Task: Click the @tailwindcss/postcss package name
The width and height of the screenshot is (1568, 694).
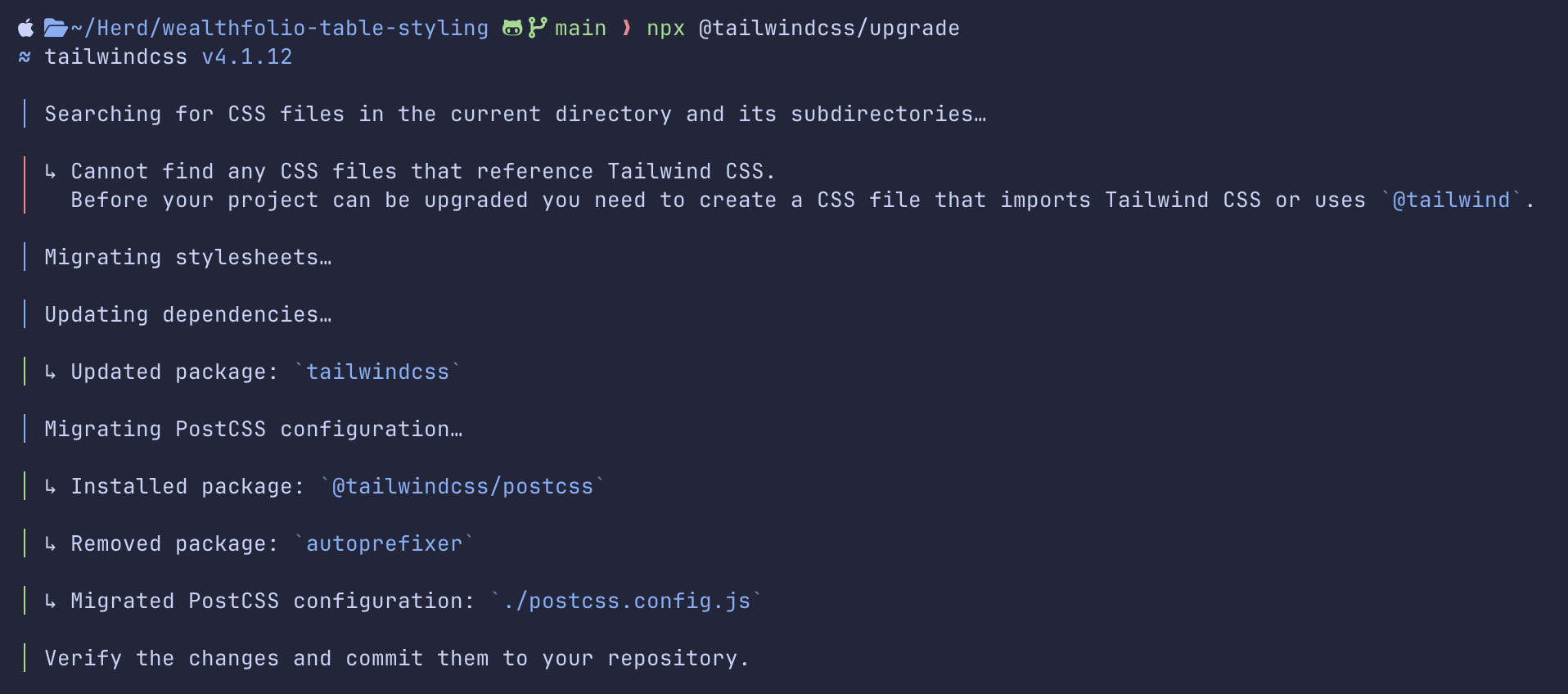Action: point(462,487)
